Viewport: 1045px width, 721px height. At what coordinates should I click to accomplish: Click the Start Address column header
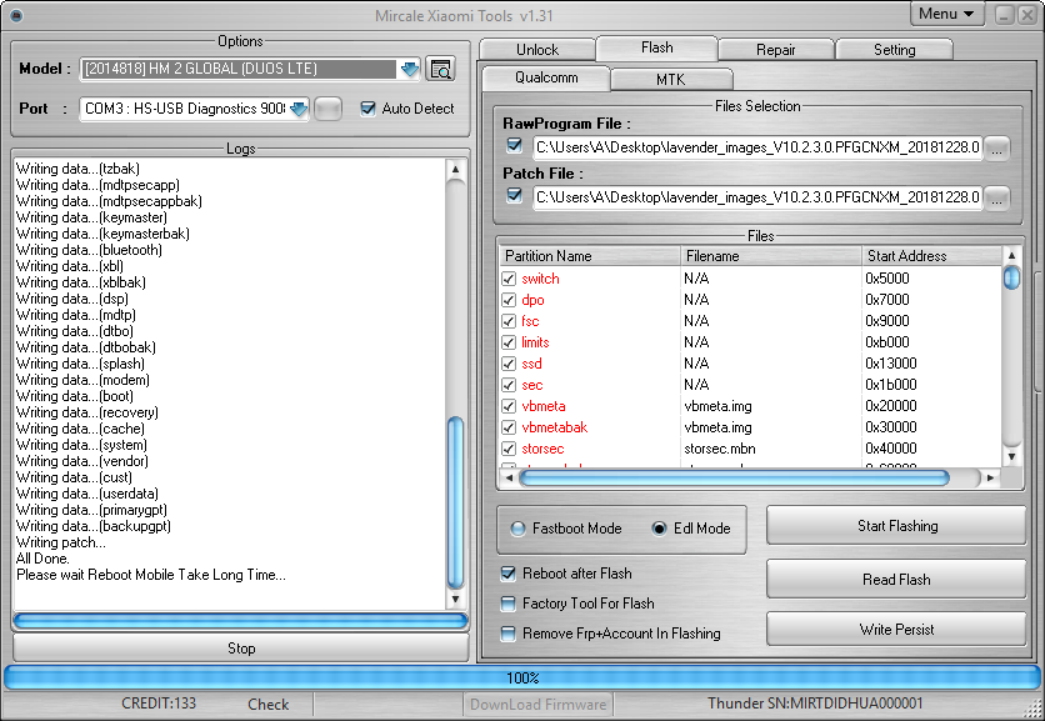pyautogui.click(x=932, y=256)
